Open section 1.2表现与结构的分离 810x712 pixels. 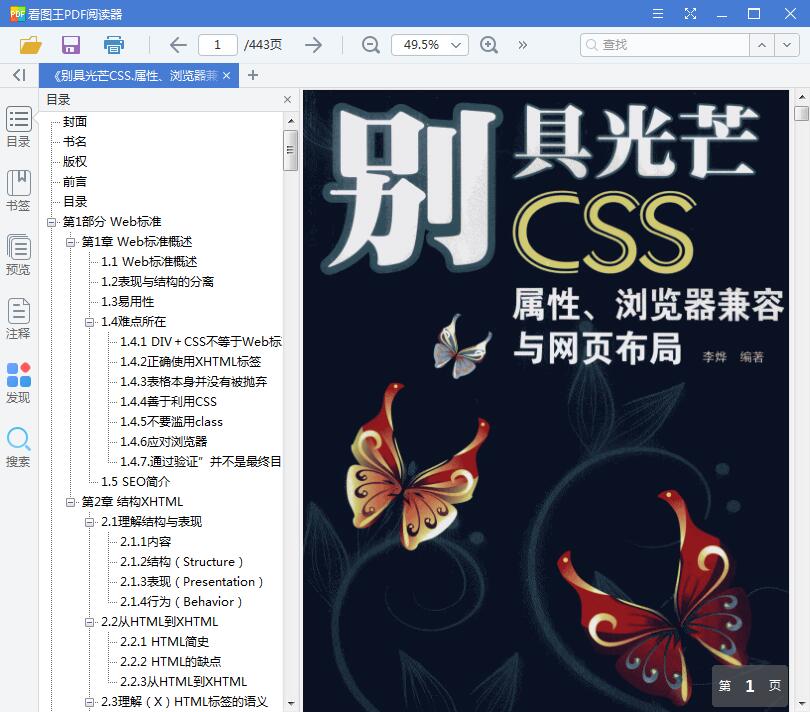158,282
